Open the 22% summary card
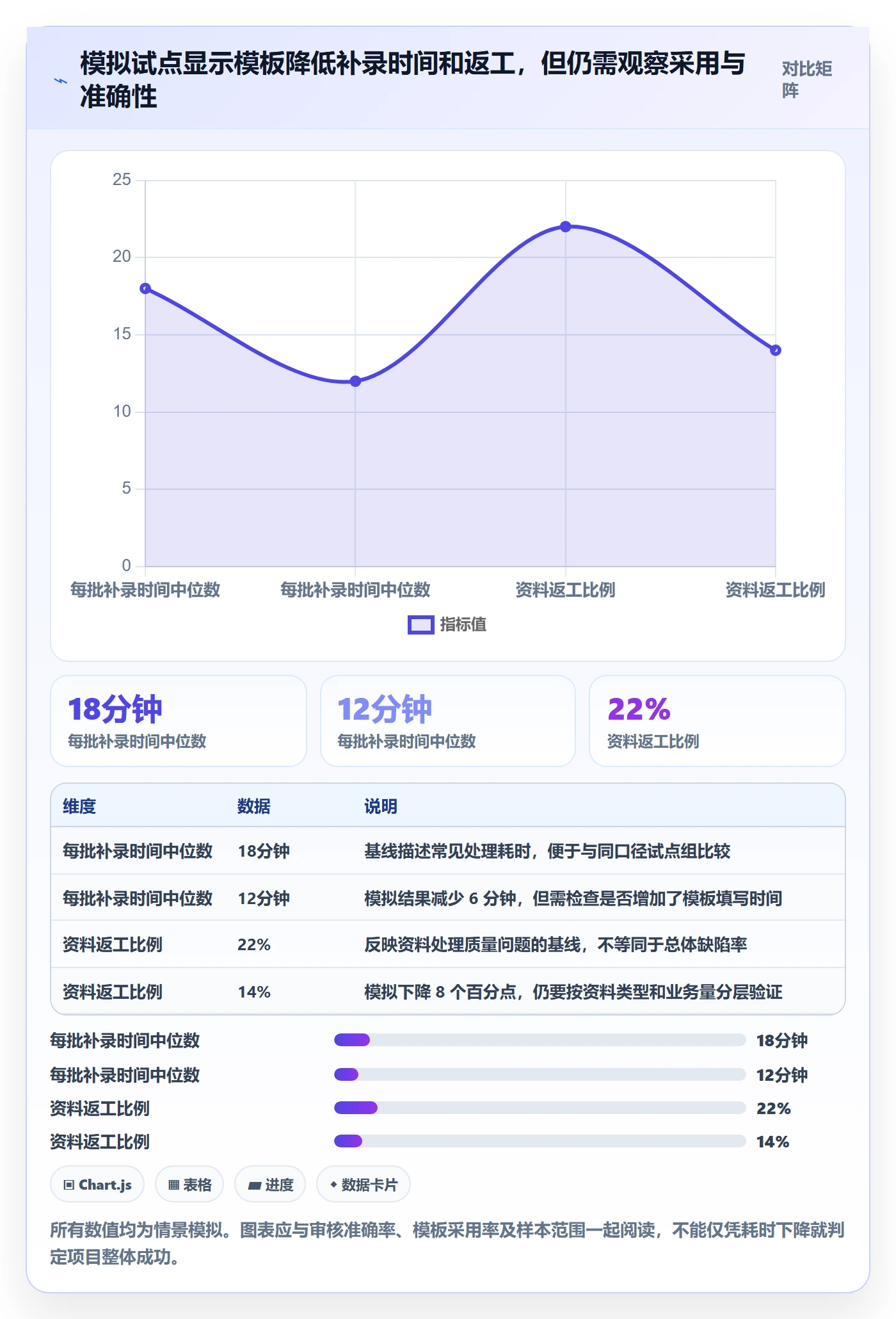The image size is (896, 1319). (x=717, y=721)
